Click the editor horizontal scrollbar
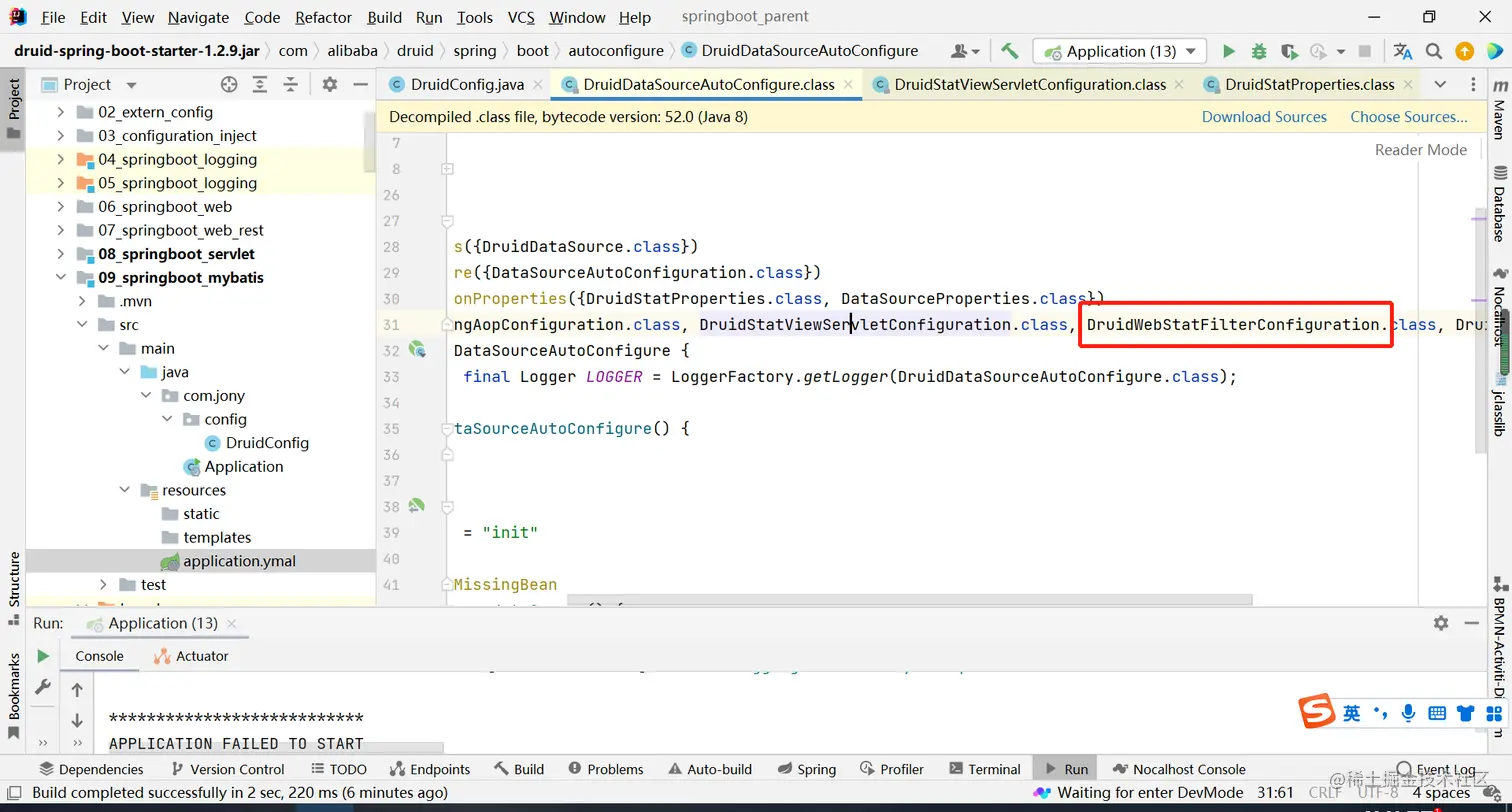 tap(909, 601)
